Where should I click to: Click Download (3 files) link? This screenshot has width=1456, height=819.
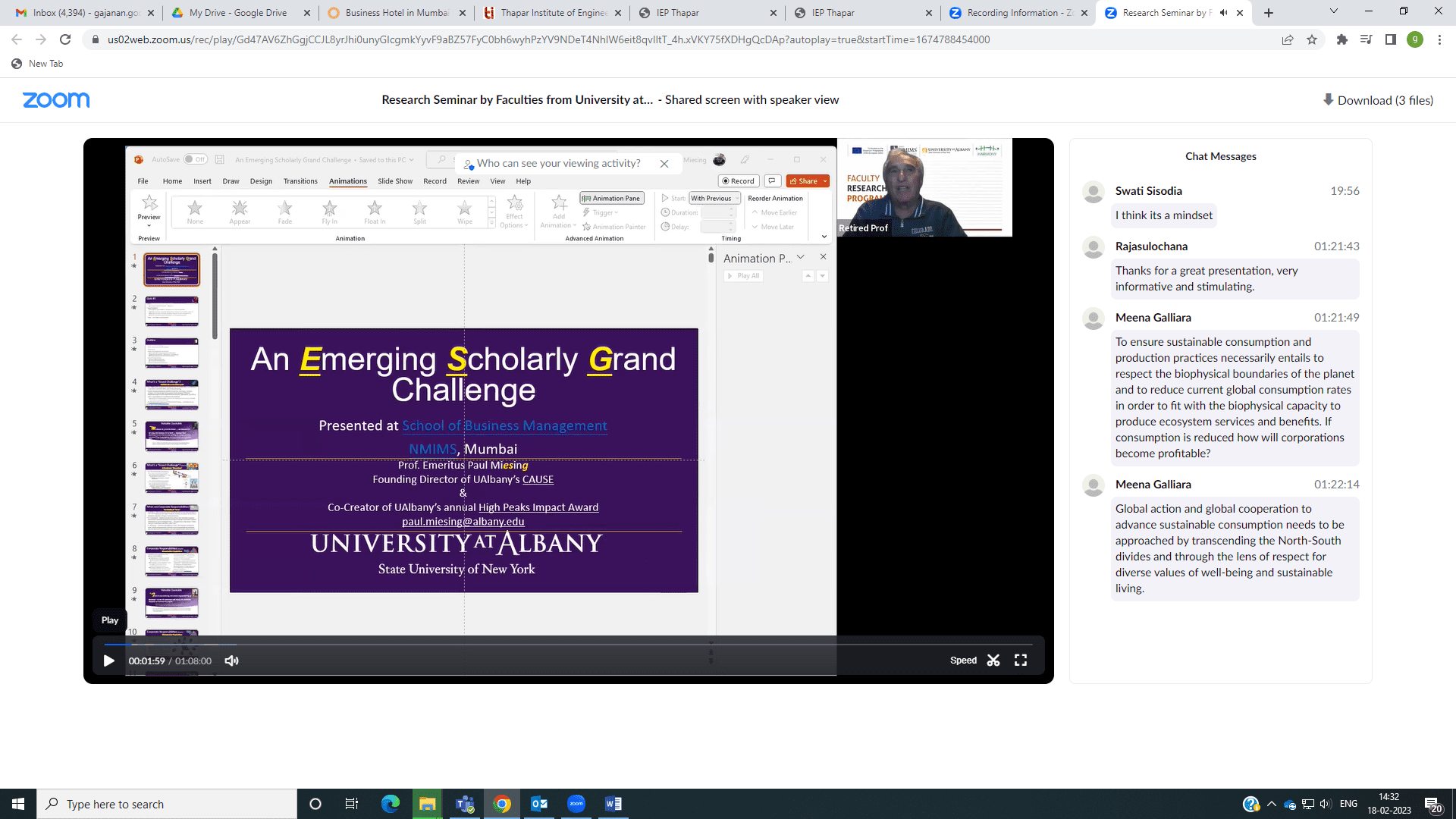[1378, 100]
